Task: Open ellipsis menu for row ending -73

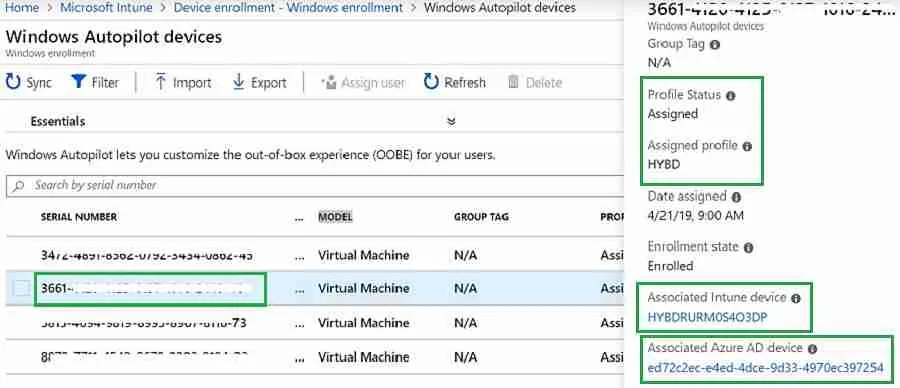Action: [299, 325]
